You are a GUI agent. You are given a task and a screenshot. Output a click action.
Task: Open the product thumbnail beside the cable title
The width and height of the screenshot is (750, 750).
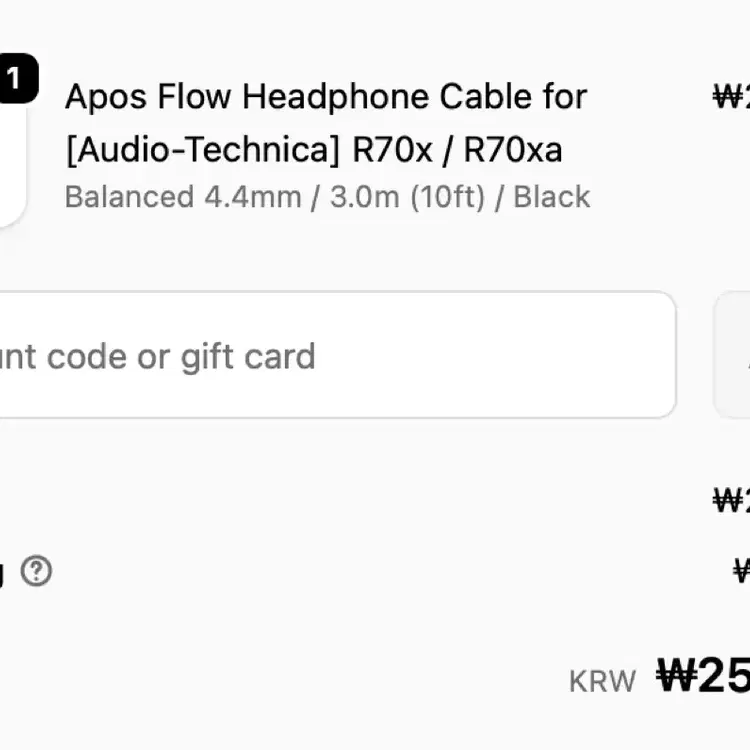10,150
